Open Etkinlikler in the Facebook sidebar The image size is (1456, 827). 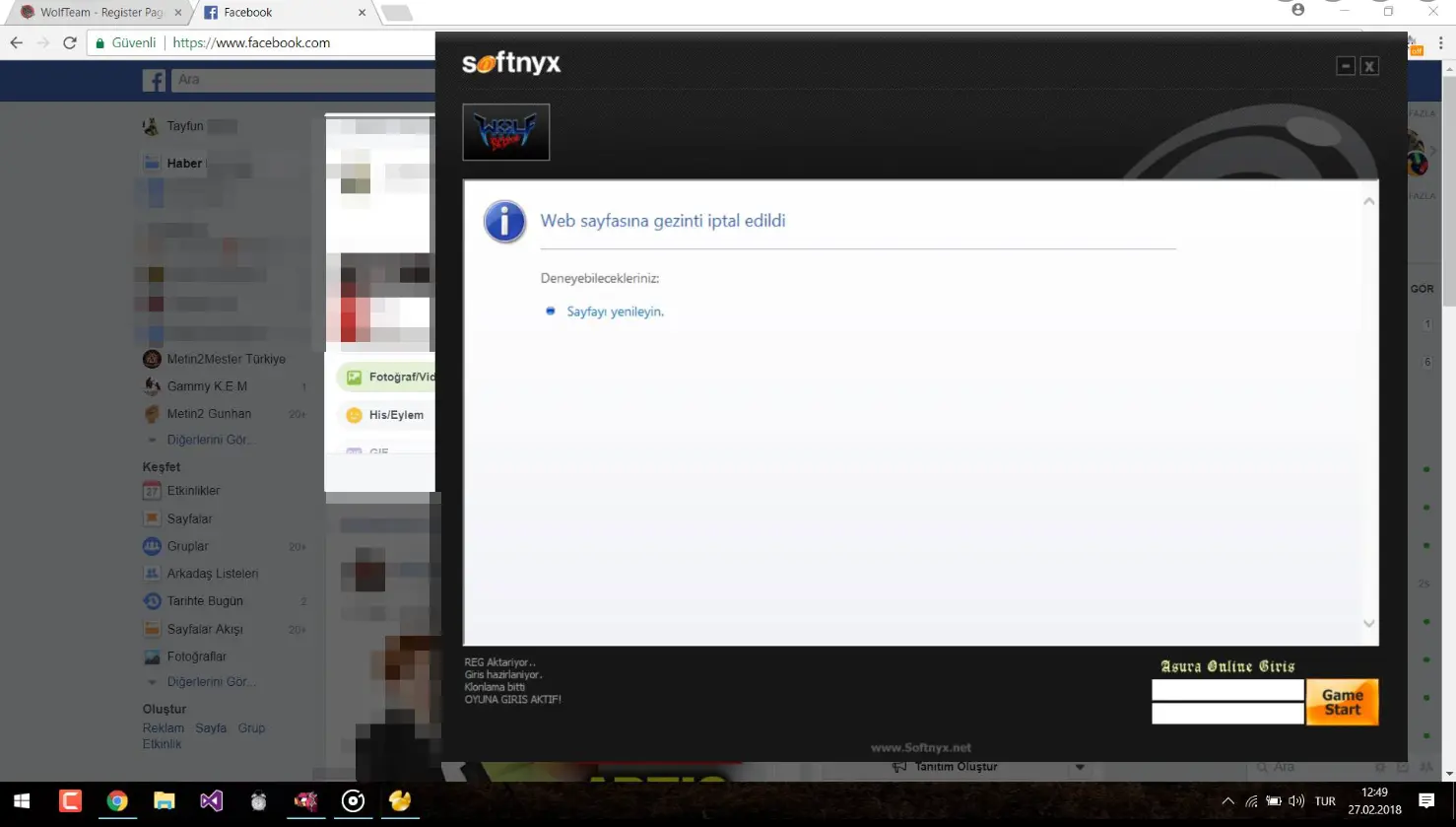pos(193,491)
